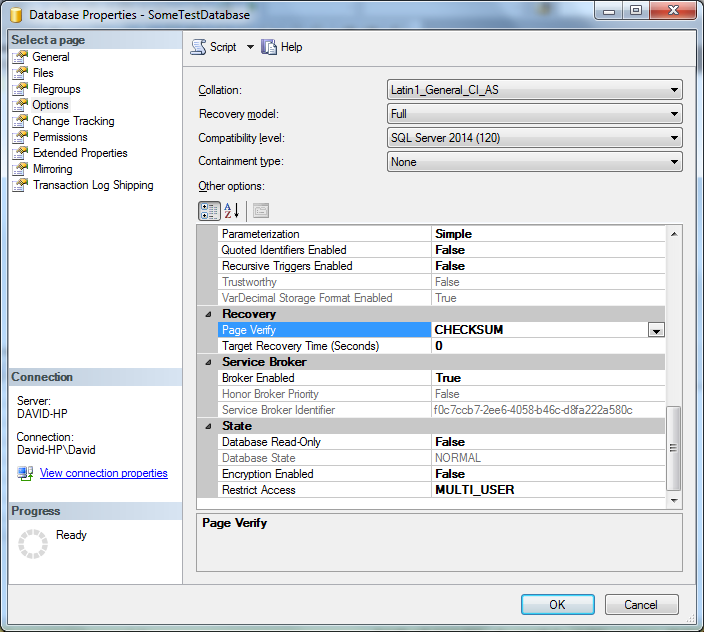Select the VarDecimal Storage Format Enabled row
704x632 pixels.
pos(442,298)
